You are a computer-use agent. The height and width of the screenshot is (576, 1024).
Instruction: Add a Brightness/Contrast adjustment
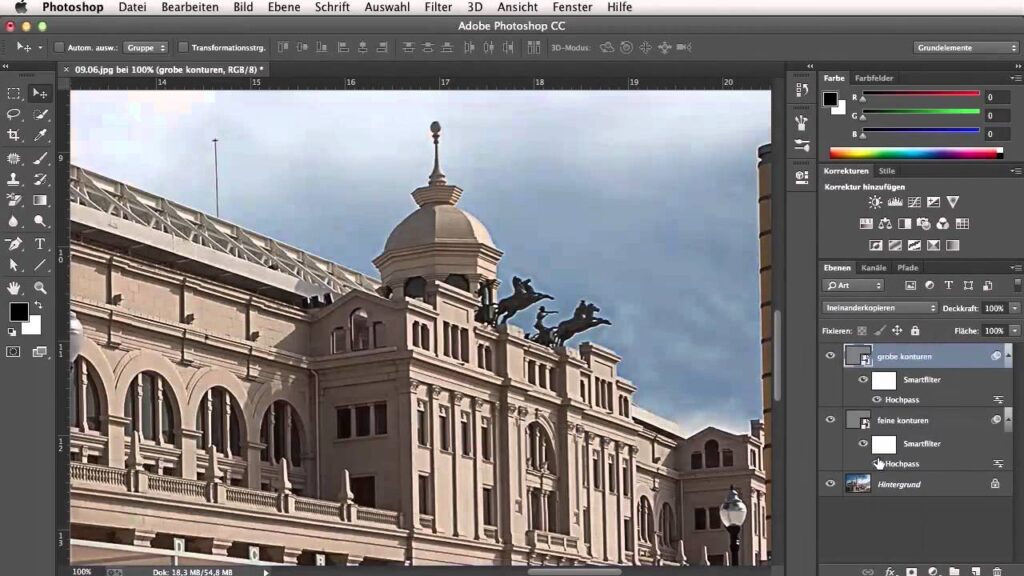coord(875,202)
